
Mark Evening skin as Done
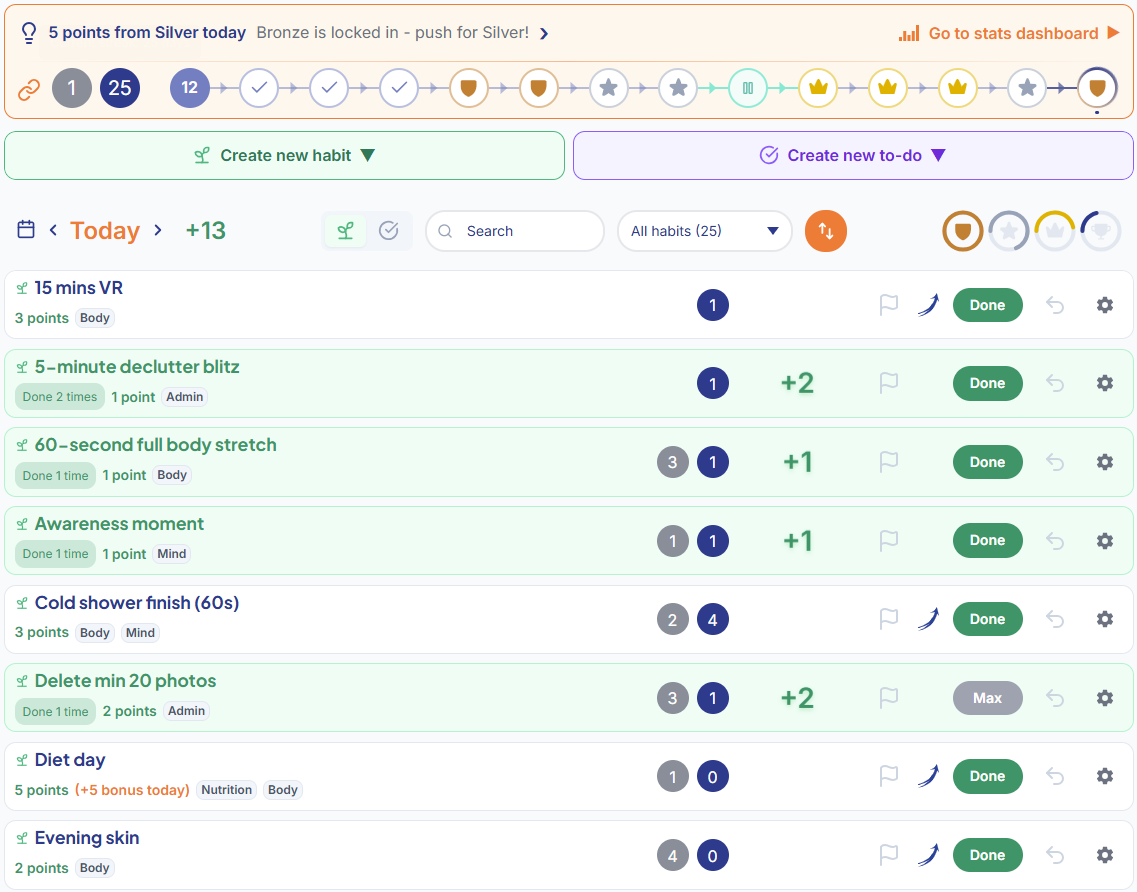click(988, 855)
